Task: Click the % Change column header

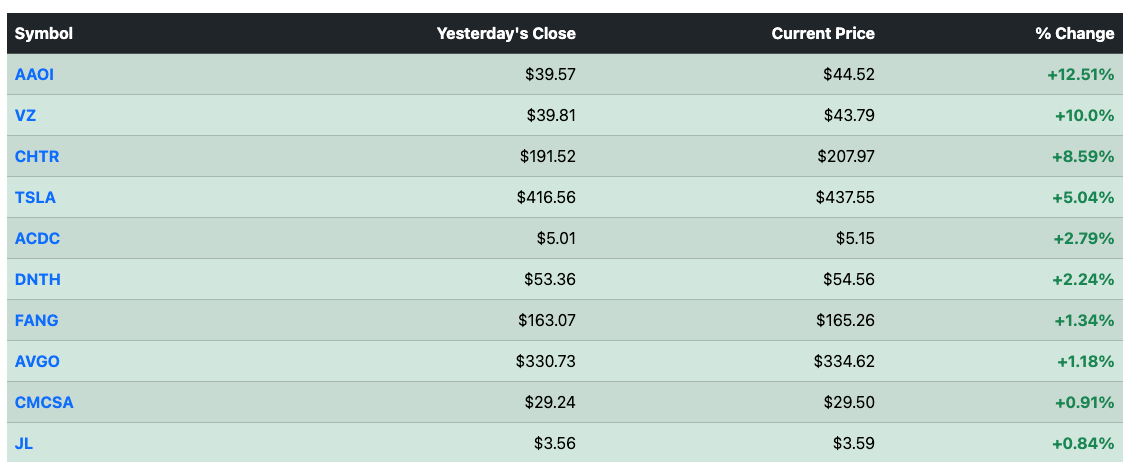Action: [x=1074, y=34]
